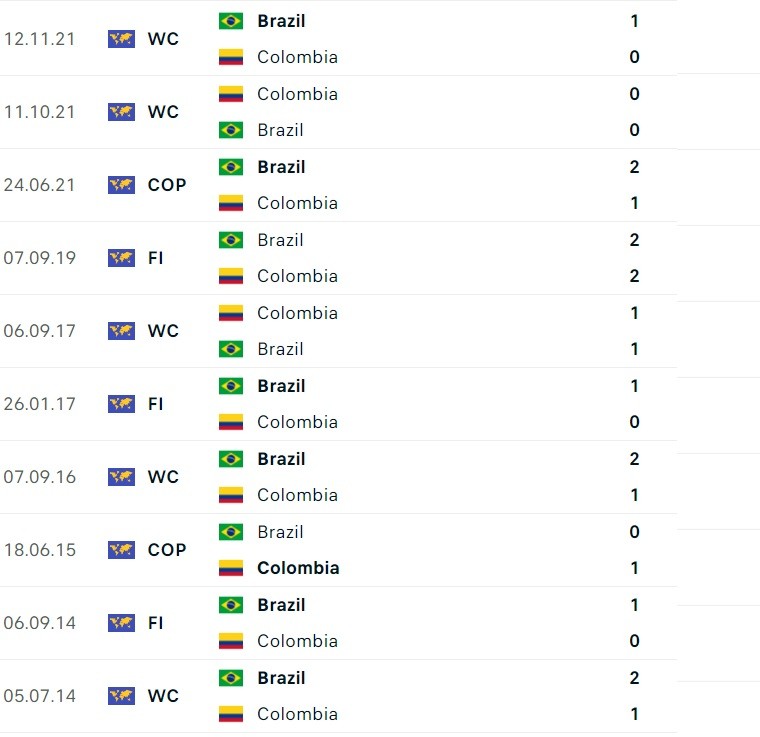Image resolution: width=760 pixels, height=737 pixels.
Task: Click the world map icon beside 07.09.19
Action: click(x=122, y=258)
